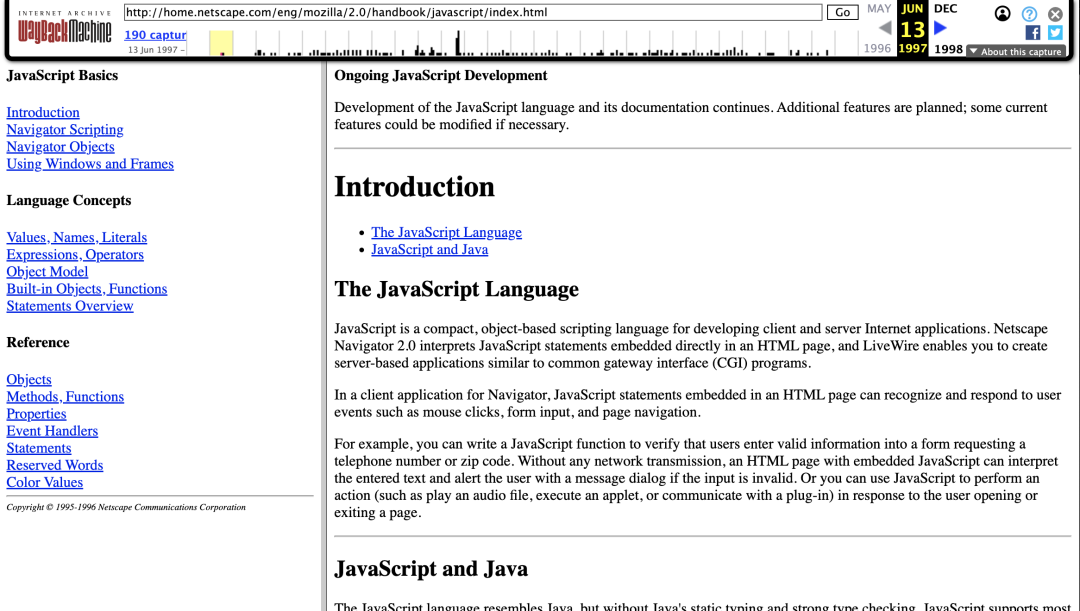The width and height of the screenshot is (1080, 611).
Task: Click the frame divider between the panes
Action: pos(323,335)
